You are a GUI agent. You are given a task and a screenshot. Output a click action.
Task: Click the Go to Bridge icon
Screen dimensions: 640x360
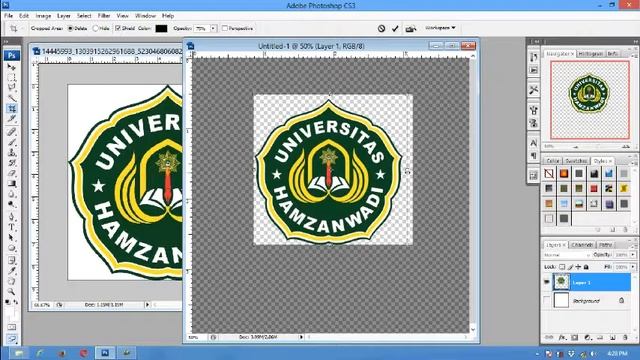[411, 29]
